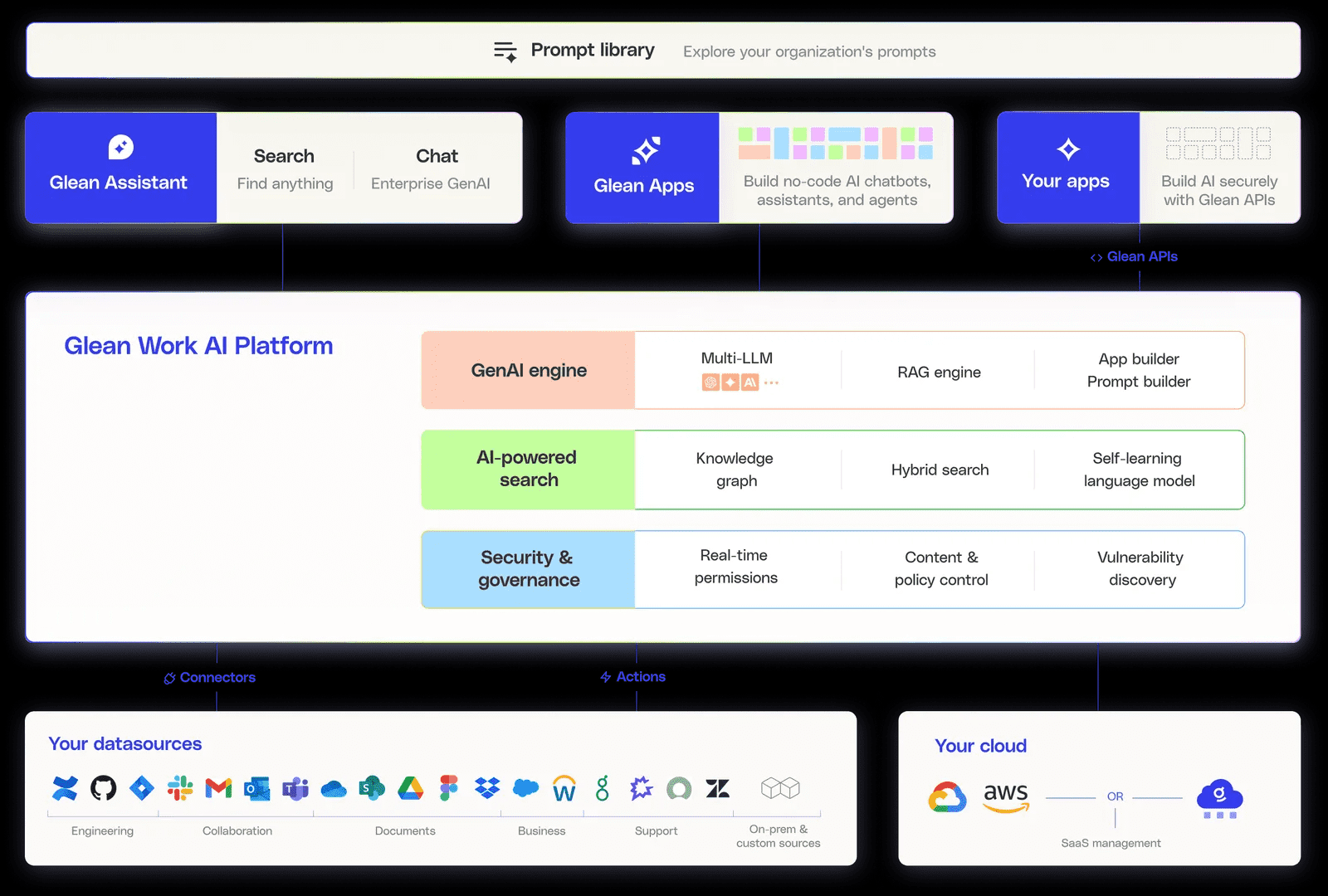The image size is (1328, 896).
Task: Open the Glean Assistant tile
Action: (121, 168)
